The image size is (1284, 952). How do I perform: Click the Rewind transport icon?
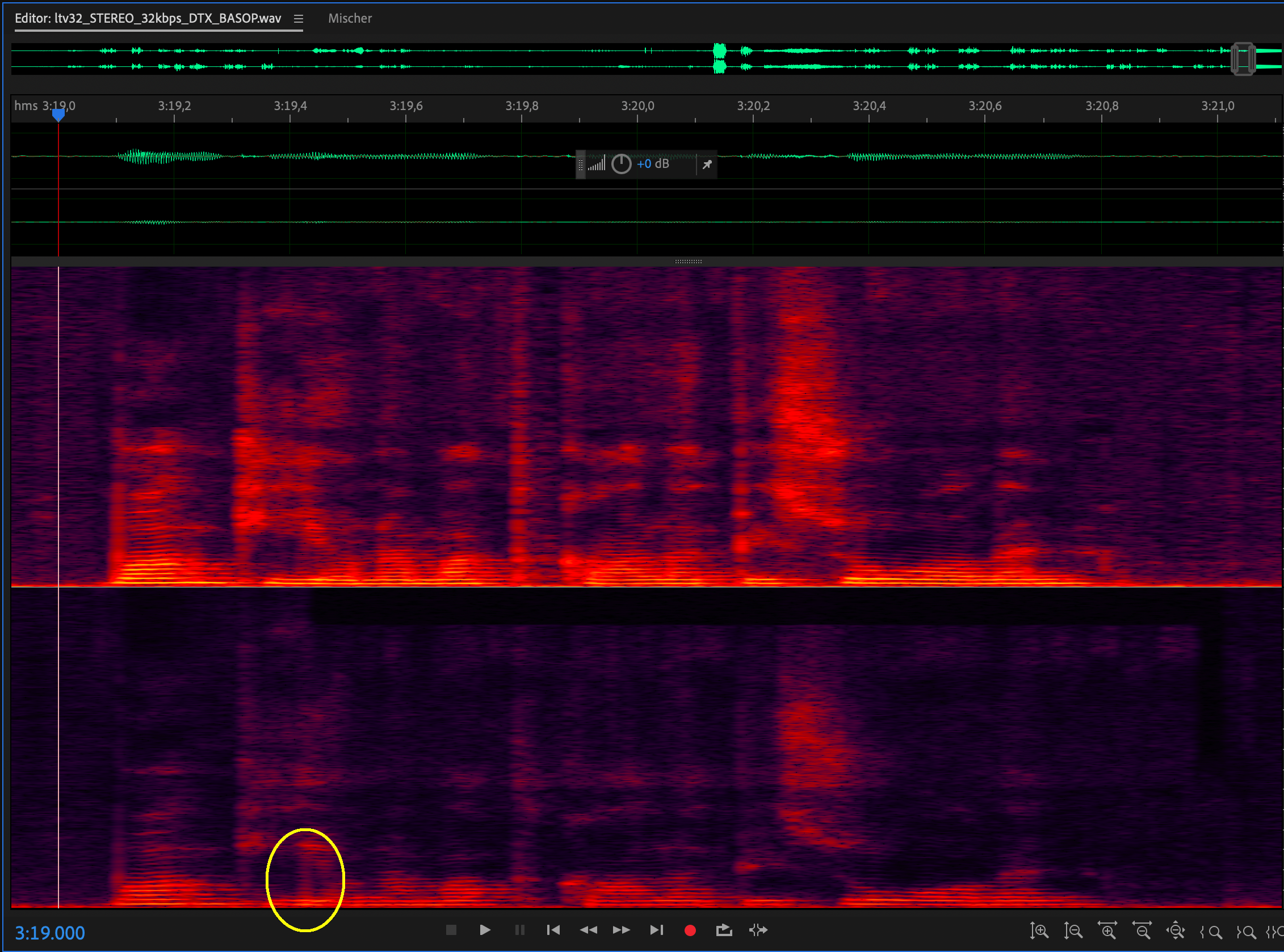pos(588,929)
